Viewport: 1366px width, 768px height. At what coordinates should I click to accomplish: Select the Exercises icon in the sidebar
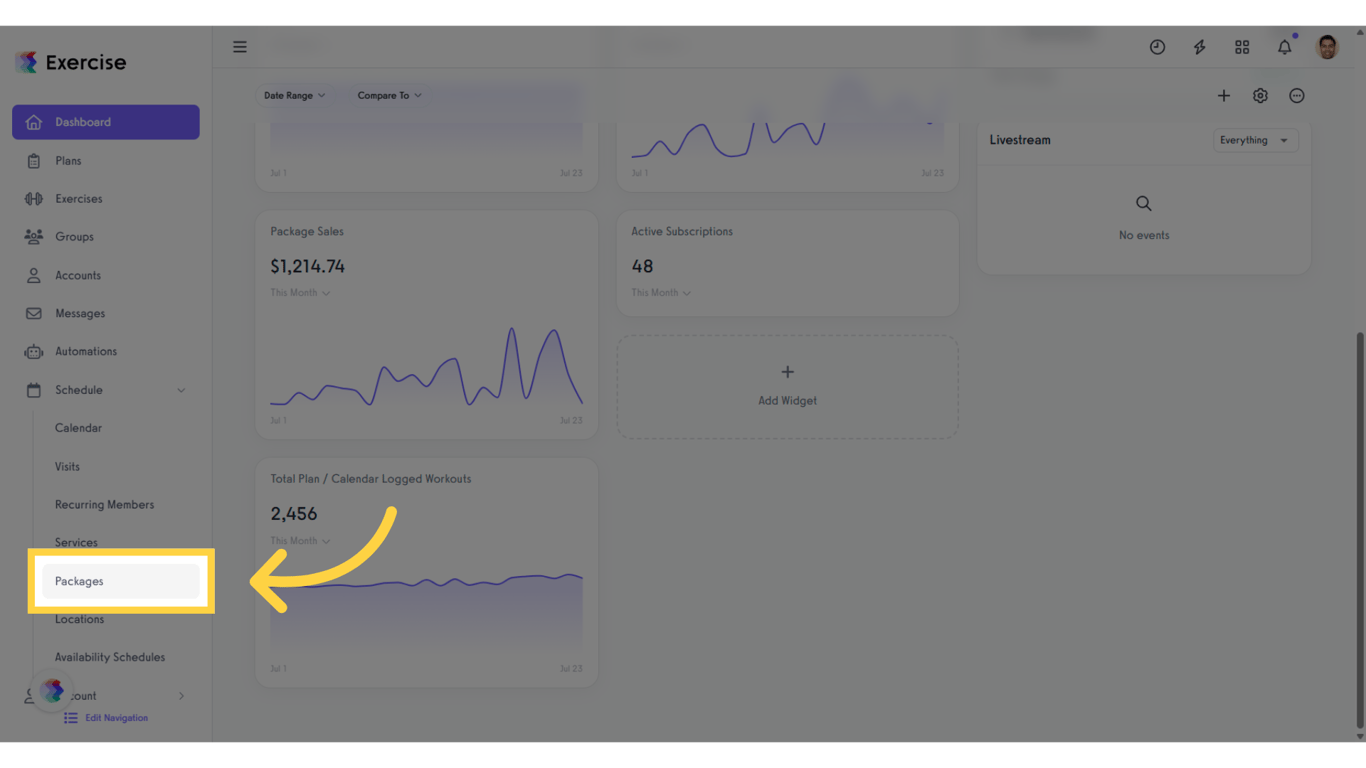point(35,198)
